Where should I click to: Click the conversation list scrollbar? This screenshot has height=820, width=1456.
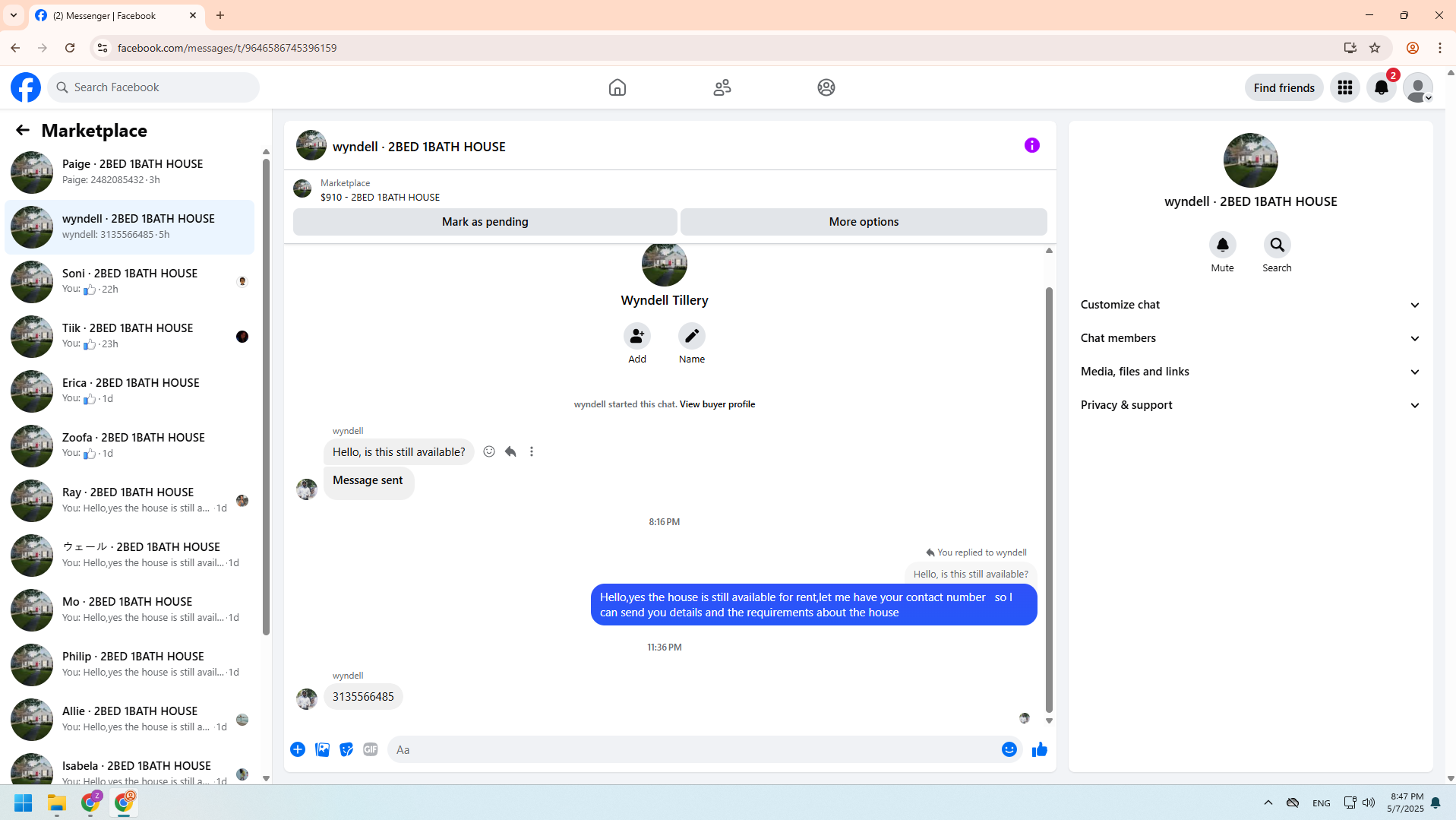(x=266, y=395)
